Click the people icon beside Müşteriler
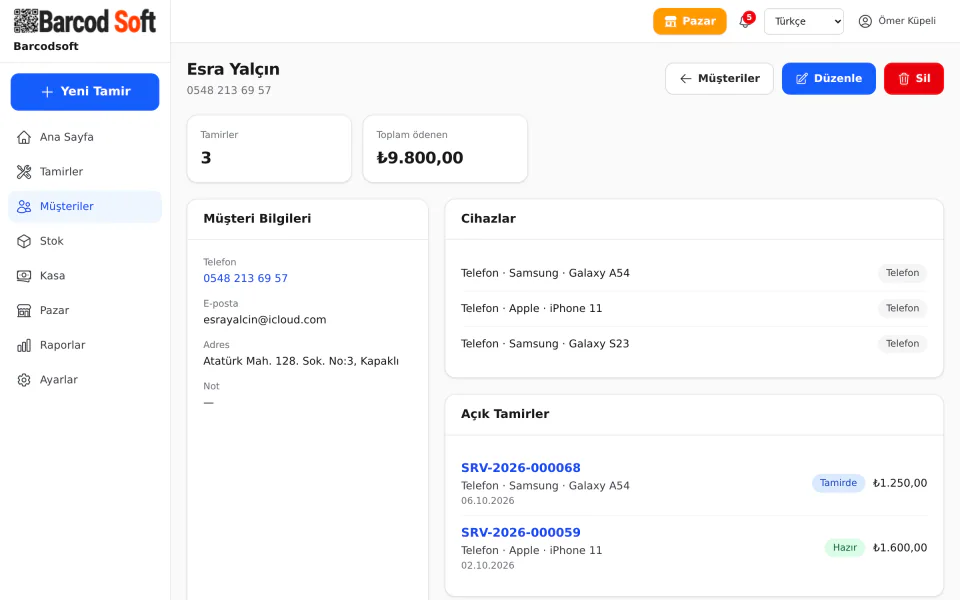This screenshot has height=600, width=960. 24,206
